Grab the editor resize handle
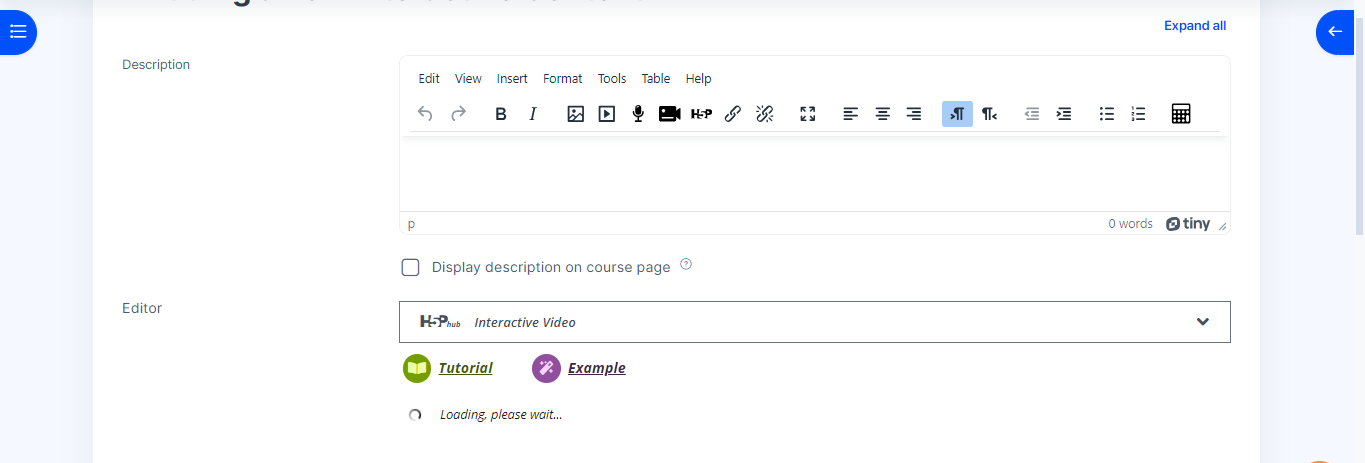The width and height of the screenshot is (1365, 463). pos(1222,227)
